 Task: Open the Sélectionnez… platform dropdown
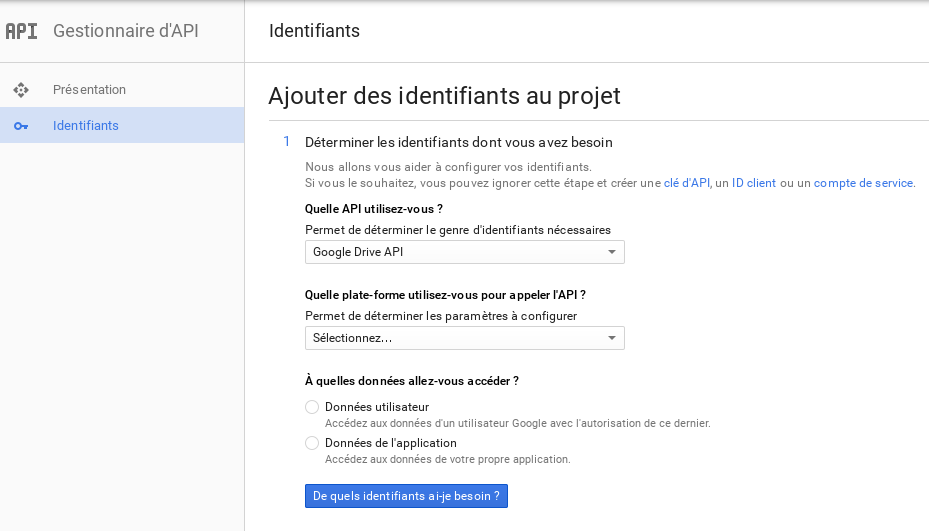464,338
